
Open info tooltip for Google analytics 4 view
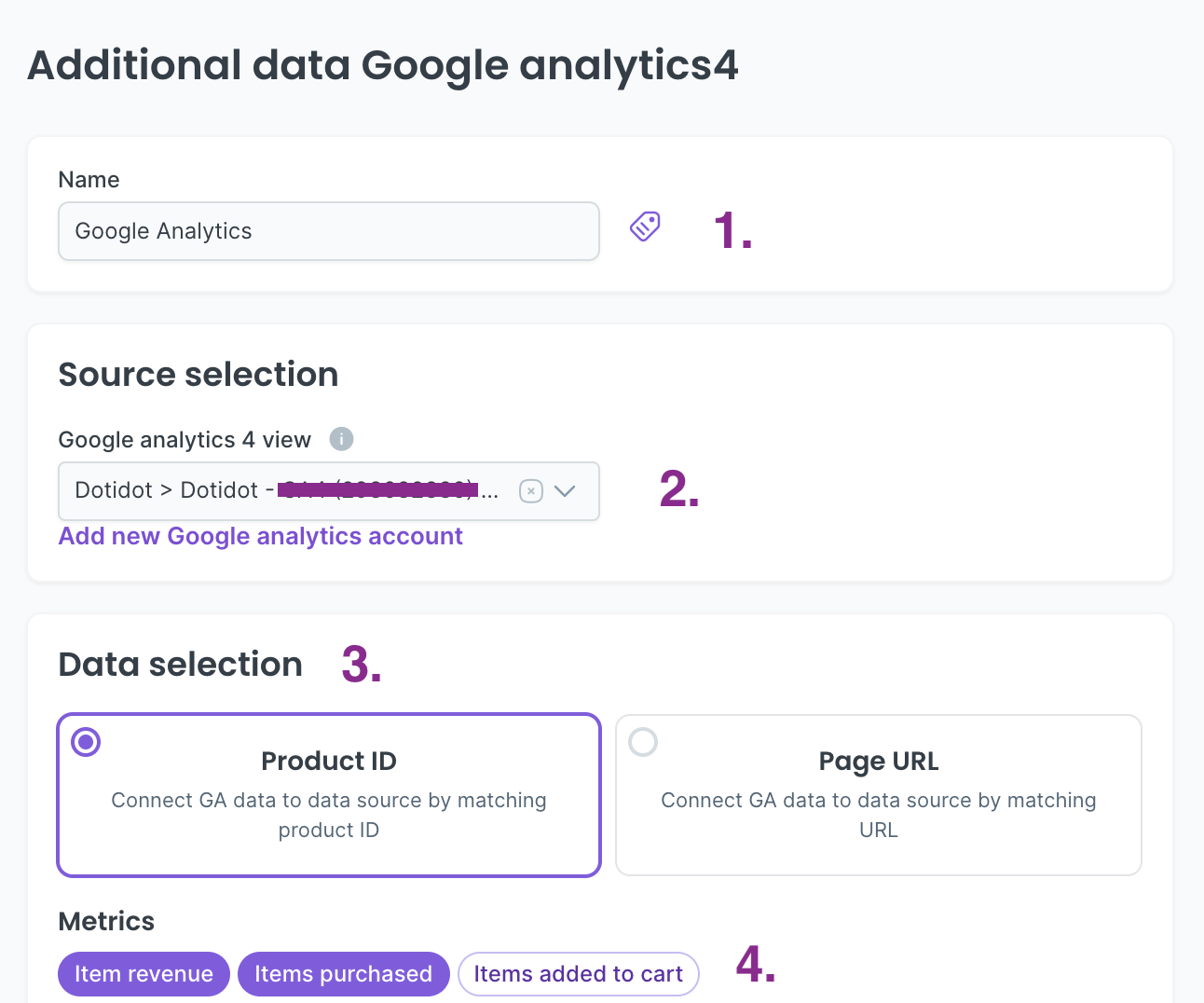pyautogui.click(x=342, y=439)
